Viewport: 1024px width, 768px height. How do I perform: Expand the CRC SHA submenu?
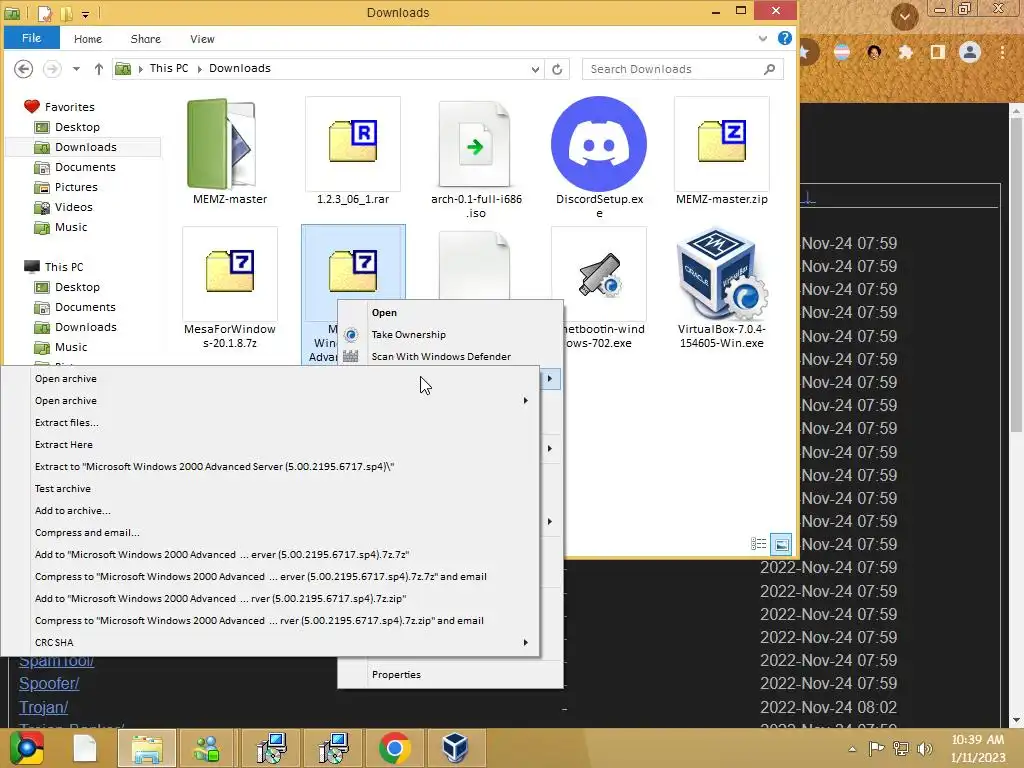pos(525,643)
